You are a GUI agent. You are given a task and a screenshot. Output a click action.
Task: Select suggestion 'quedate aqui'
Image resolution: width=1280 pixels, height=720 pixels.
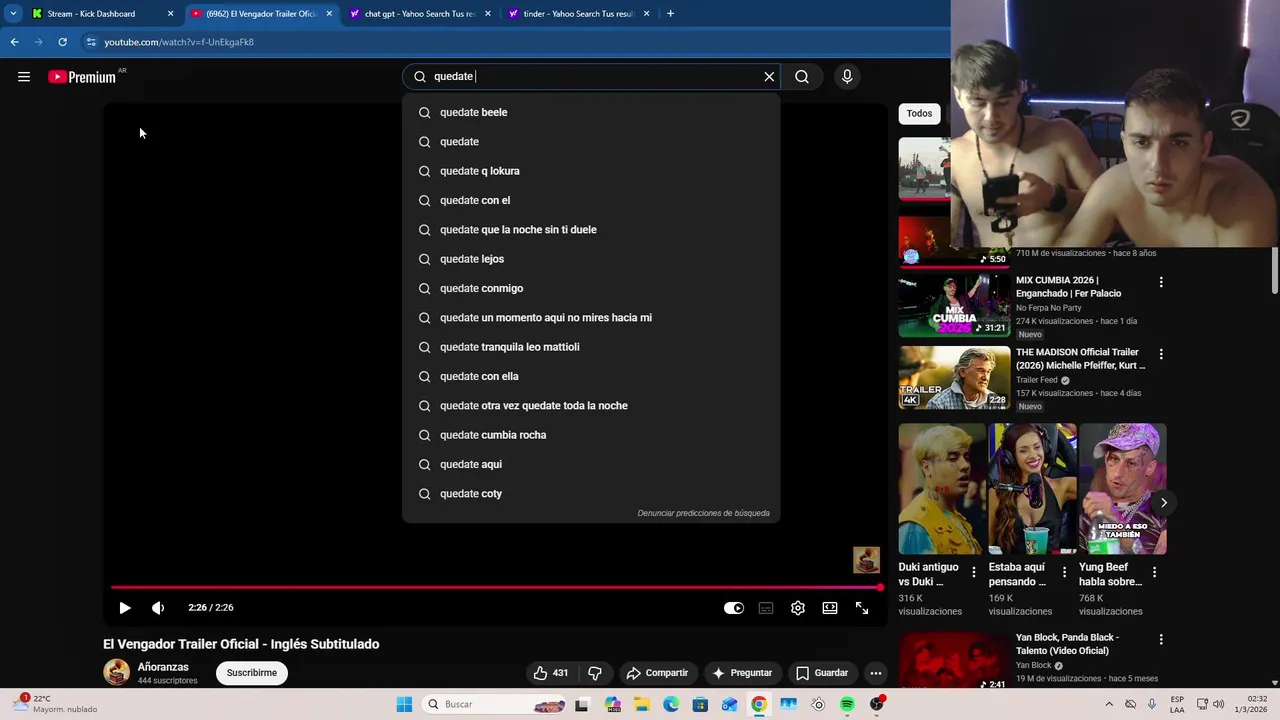tap(591, 464)
